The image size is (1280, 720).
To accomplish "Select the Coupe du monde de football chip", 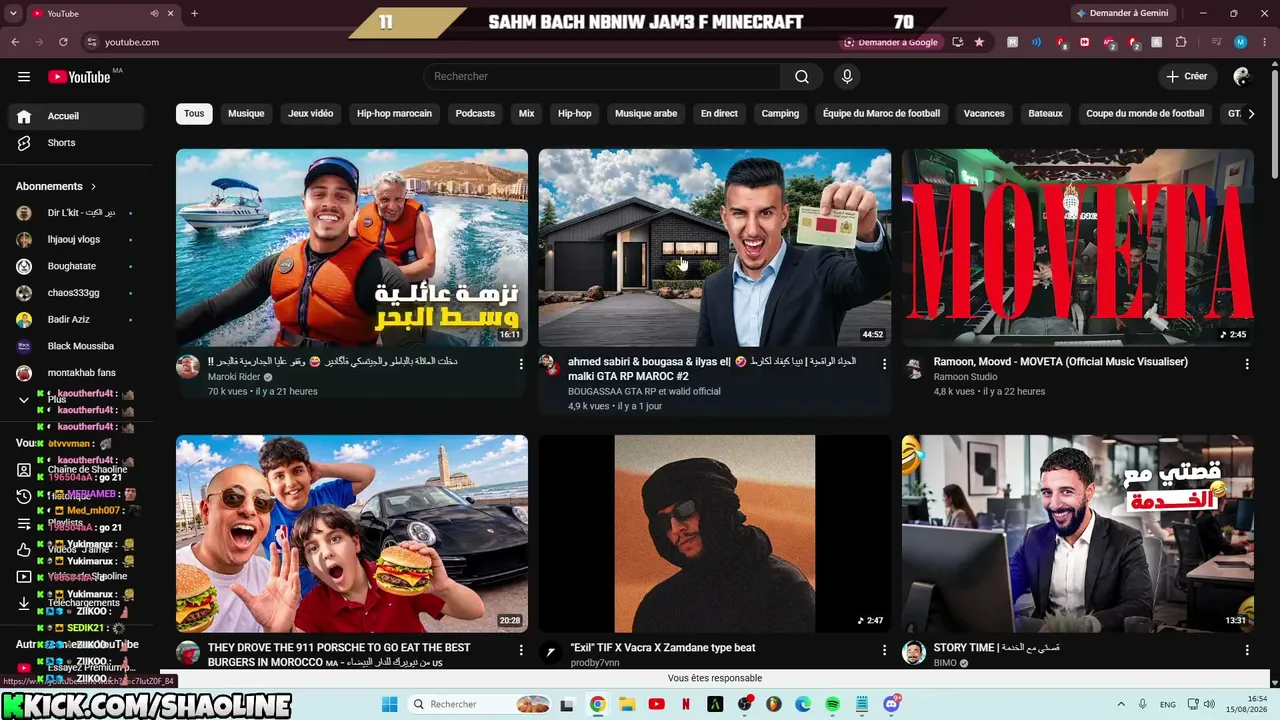I will (x=1145, y=114).
